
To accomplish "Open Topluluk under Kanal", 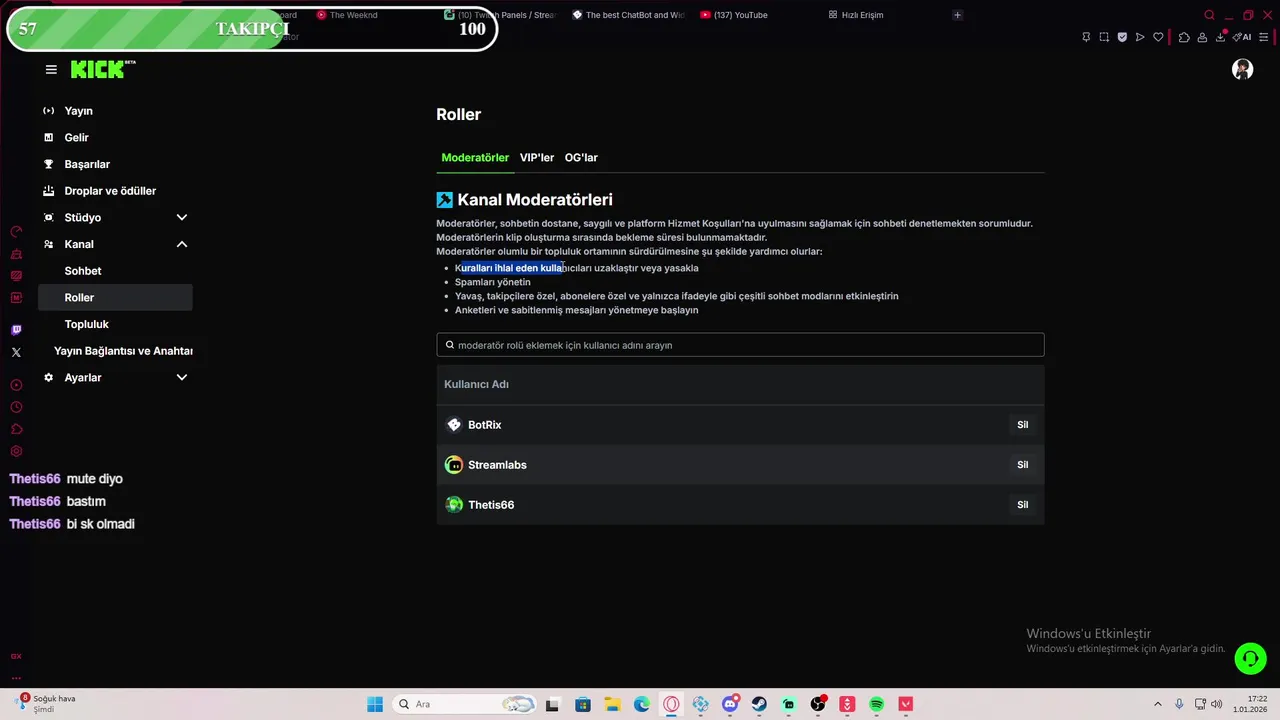I will point(115,324).
